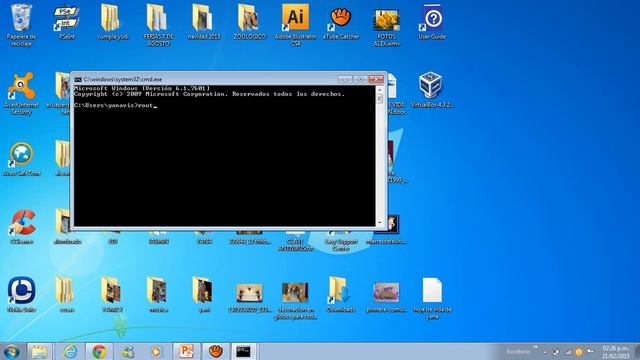Image resolution: width=640 pixels, height=360 pixels.
Task: Open the Downloads folder shortcut
Action: coord(341,295)
